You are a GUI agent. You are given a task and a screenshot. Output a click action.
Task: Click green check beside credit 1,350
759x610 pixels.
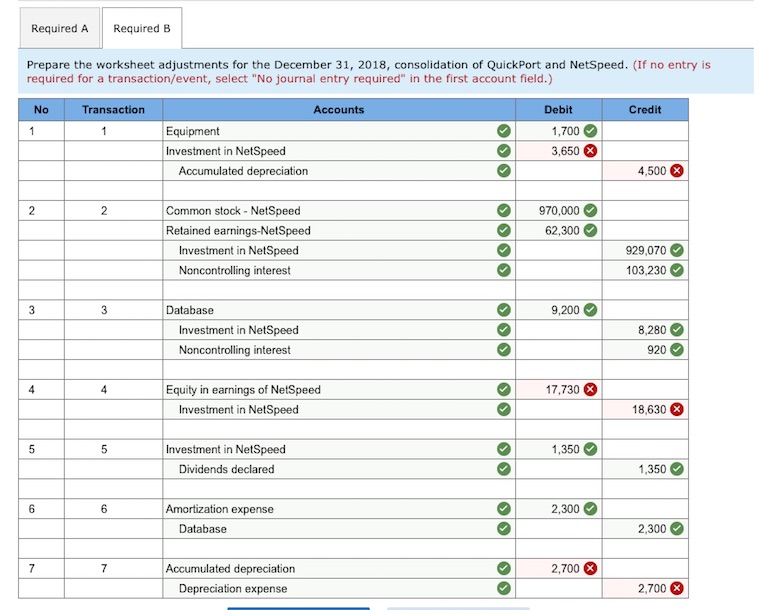coord(677,469)
